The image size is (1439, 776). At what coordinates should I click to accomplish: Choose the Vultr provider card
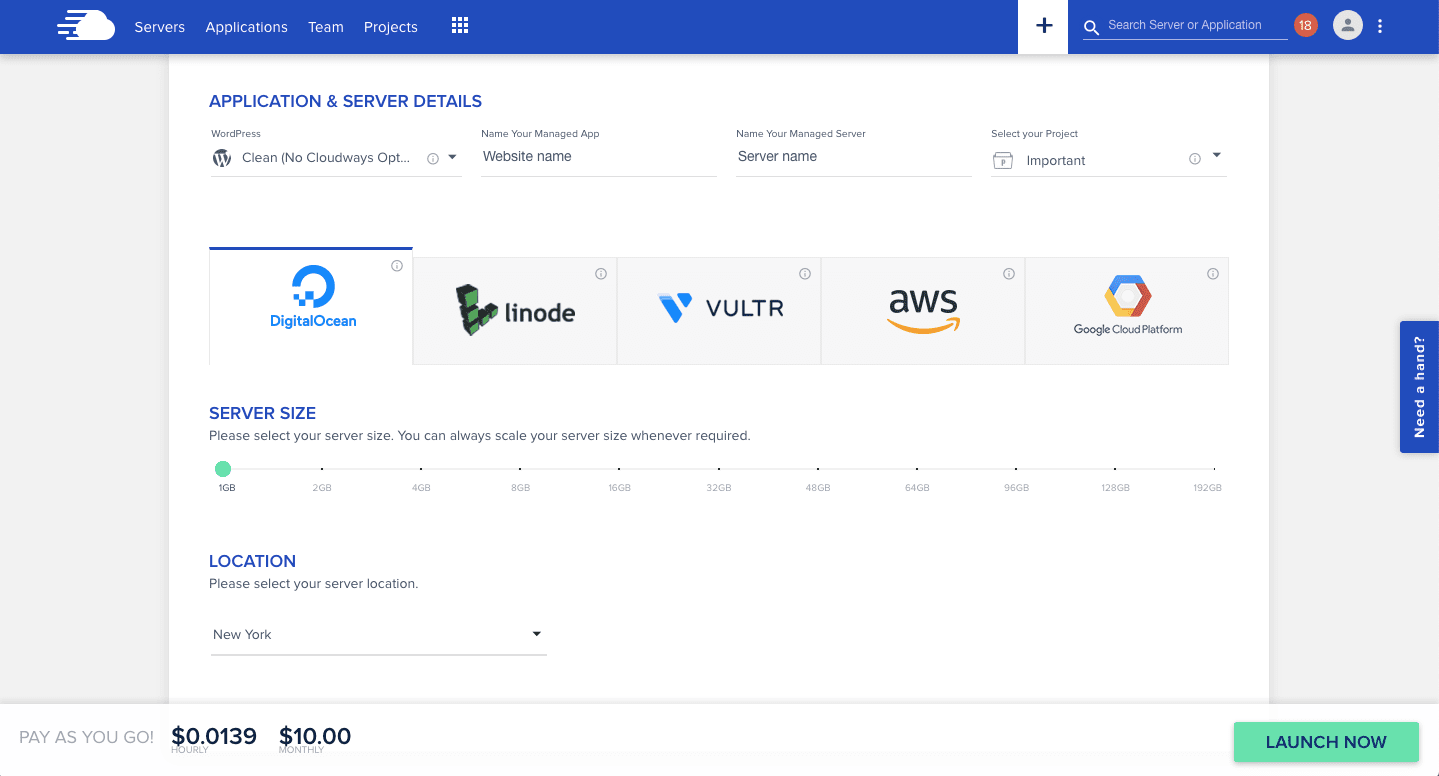click(x=719, y=309)
